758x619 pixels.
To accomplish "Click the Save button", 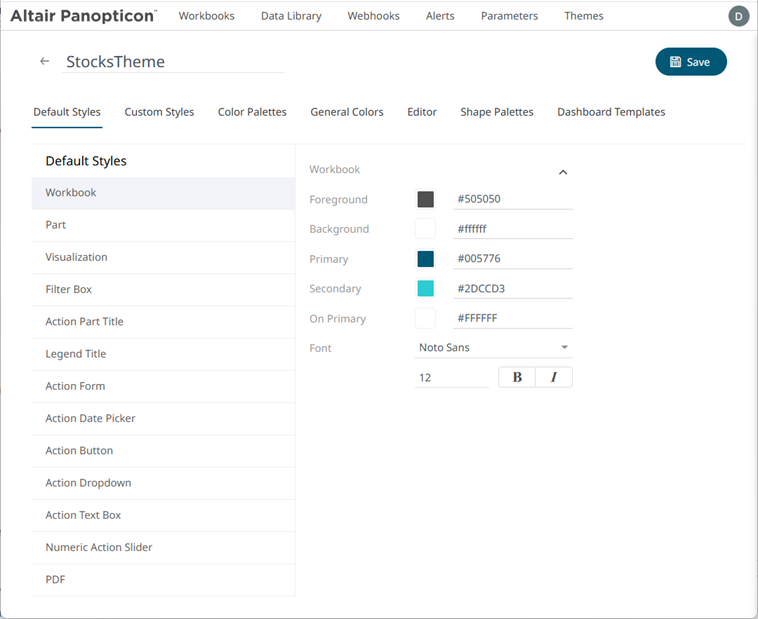I will coord(691,62).
